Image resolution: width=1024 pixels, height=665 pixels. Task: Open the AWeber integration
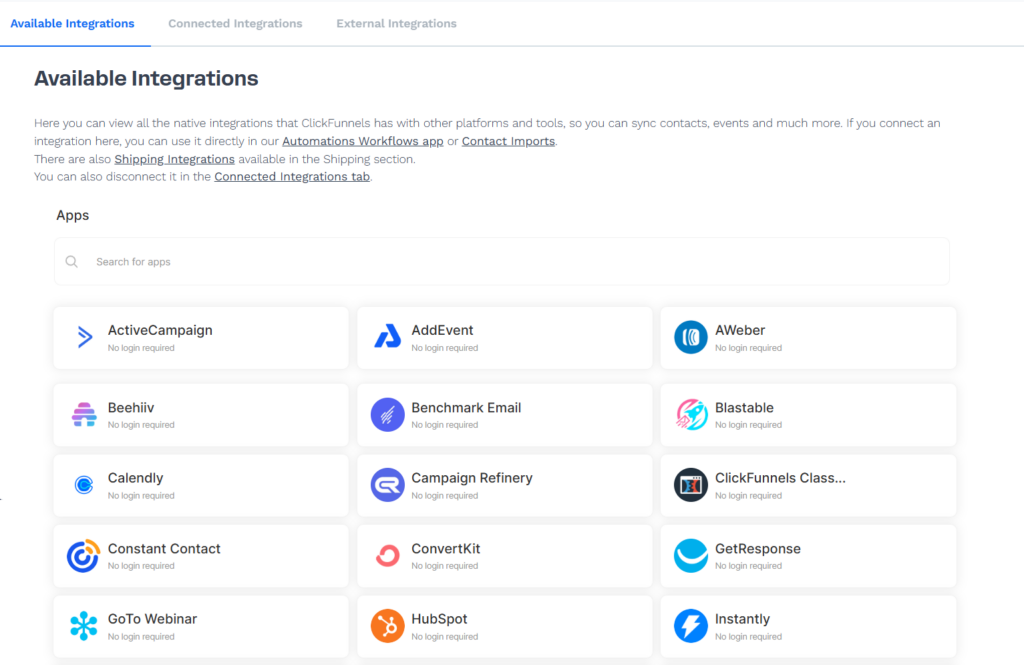tap(690, 337)
